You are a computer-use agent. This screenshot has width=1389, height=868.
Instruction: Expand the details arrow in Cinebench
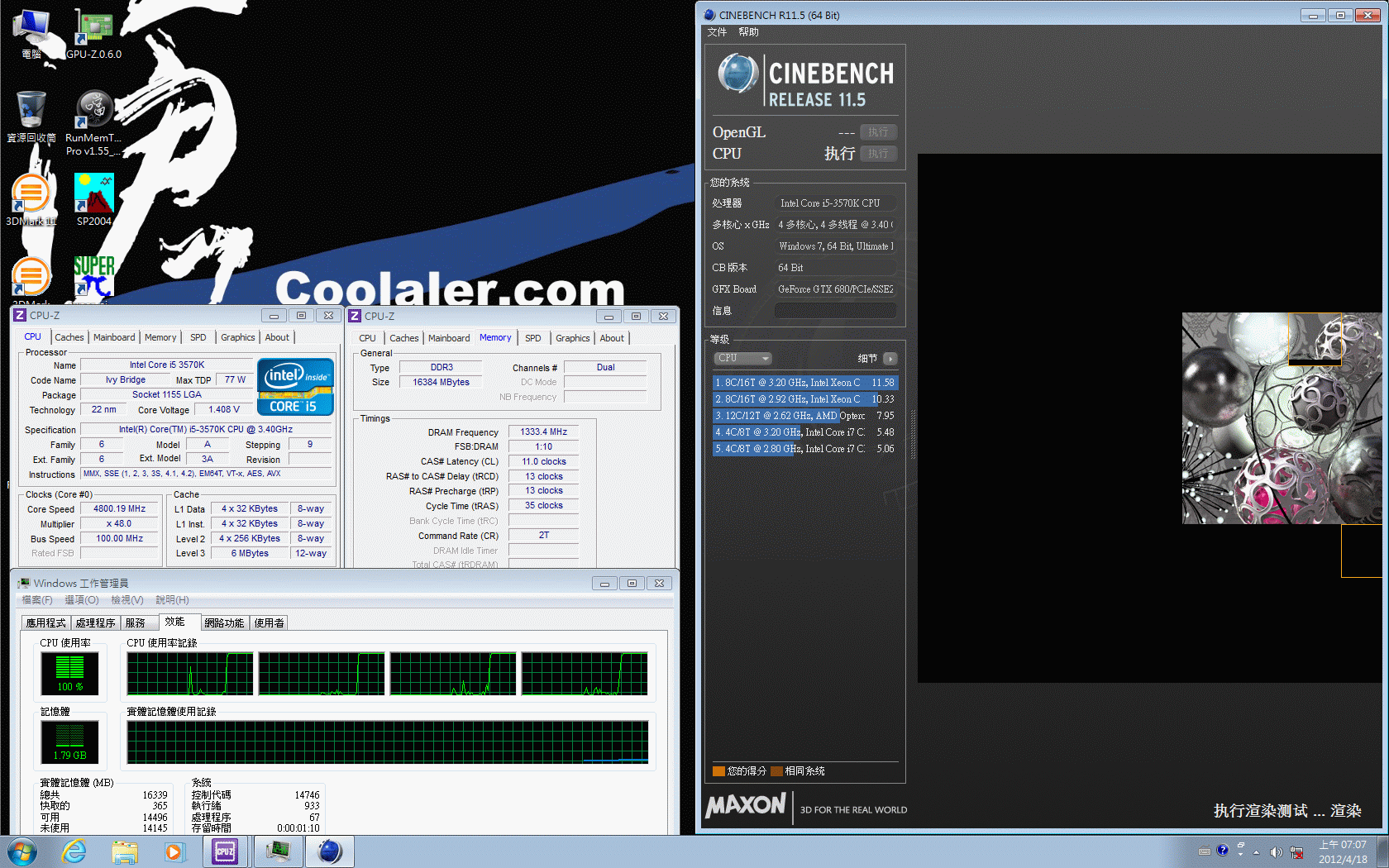pos(890,359)
